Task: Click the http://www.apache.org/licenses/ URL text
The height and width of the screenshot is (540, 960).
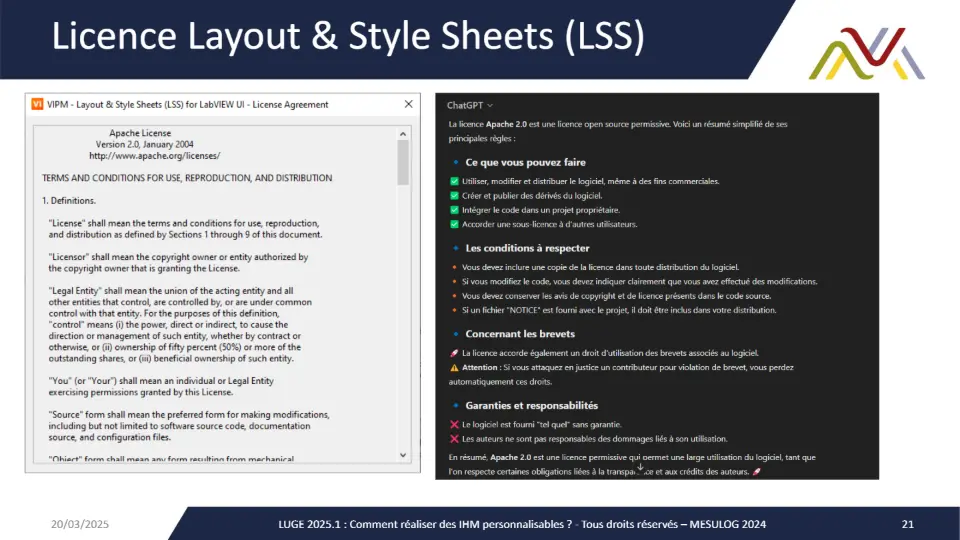Action: pos(155,156)
